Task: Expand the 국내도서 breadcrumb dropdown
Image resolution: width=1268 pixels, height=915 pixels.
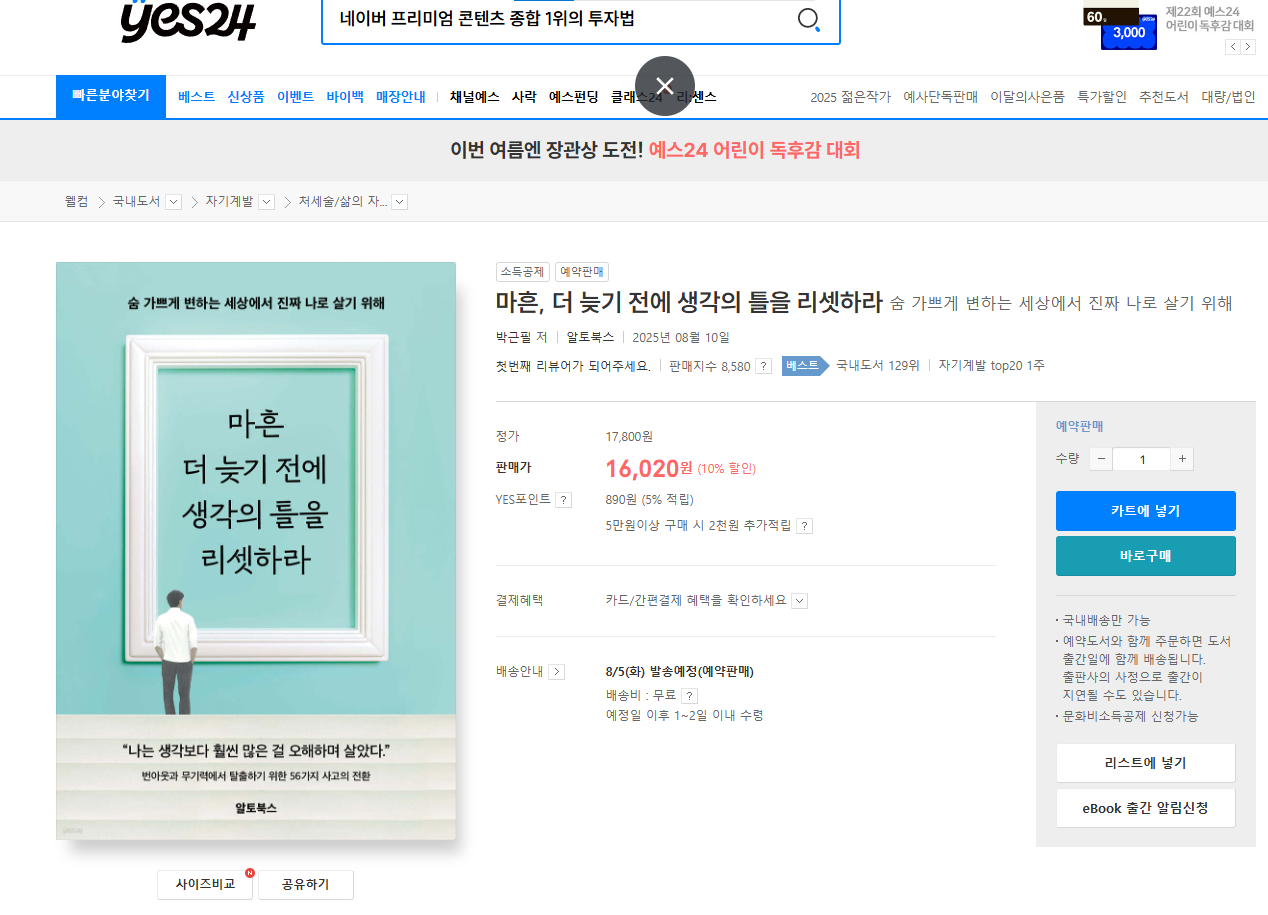Action: (x=173, y=201)
